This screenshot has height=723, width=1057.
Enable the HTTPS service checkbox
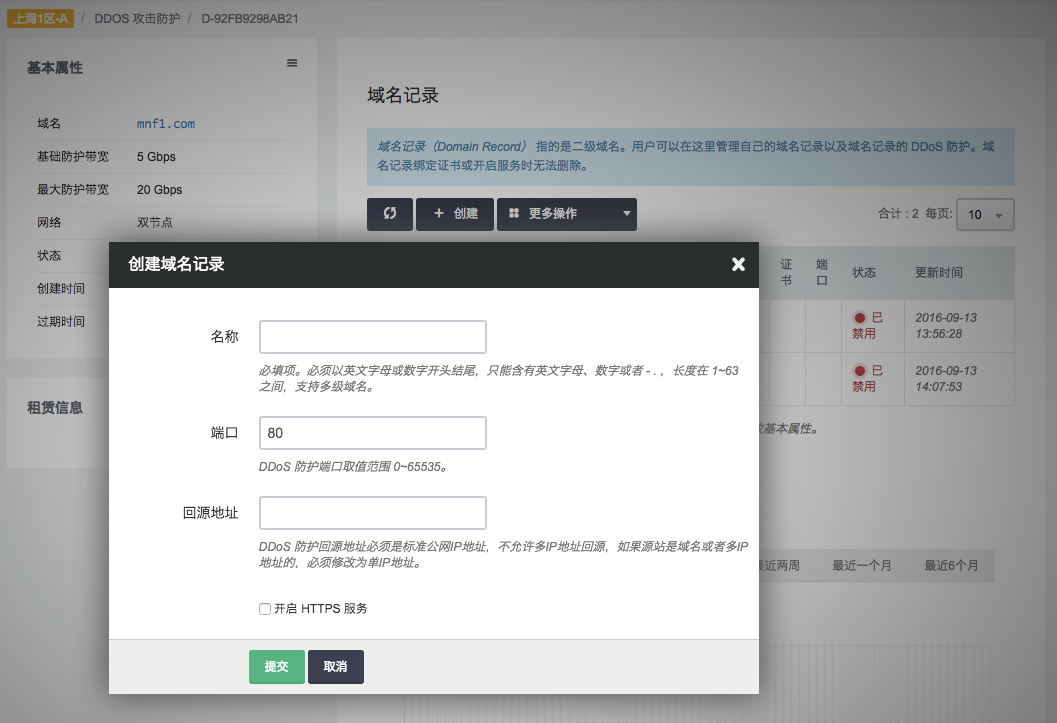pos(265,608)
